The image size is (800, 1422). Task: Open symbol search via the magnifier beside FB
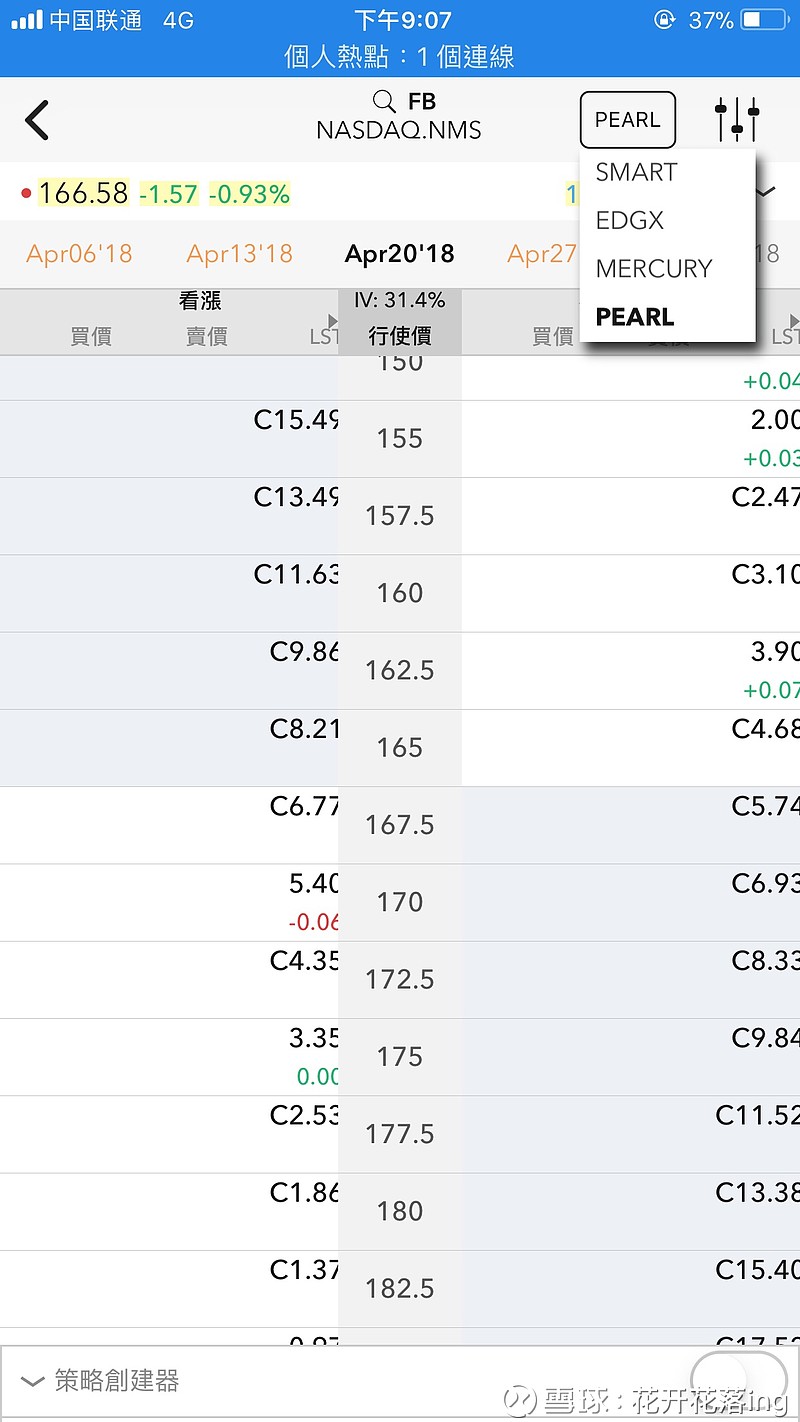pos(384,101)
